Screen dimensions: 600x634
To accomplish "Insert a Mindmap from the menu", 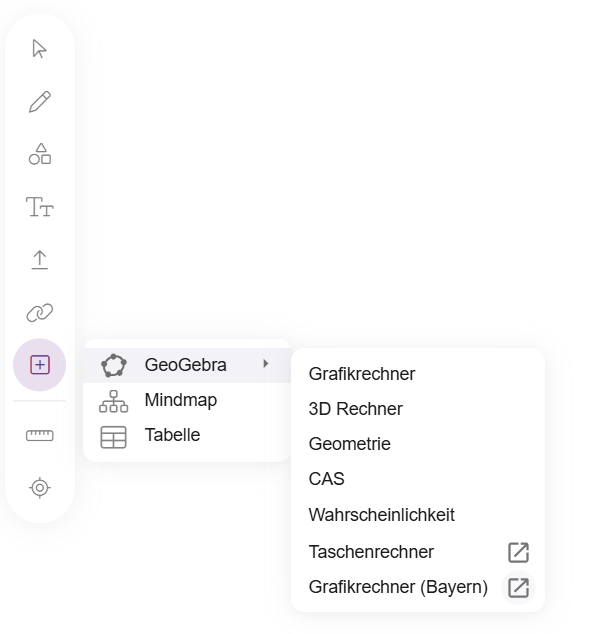I will 180,400.
